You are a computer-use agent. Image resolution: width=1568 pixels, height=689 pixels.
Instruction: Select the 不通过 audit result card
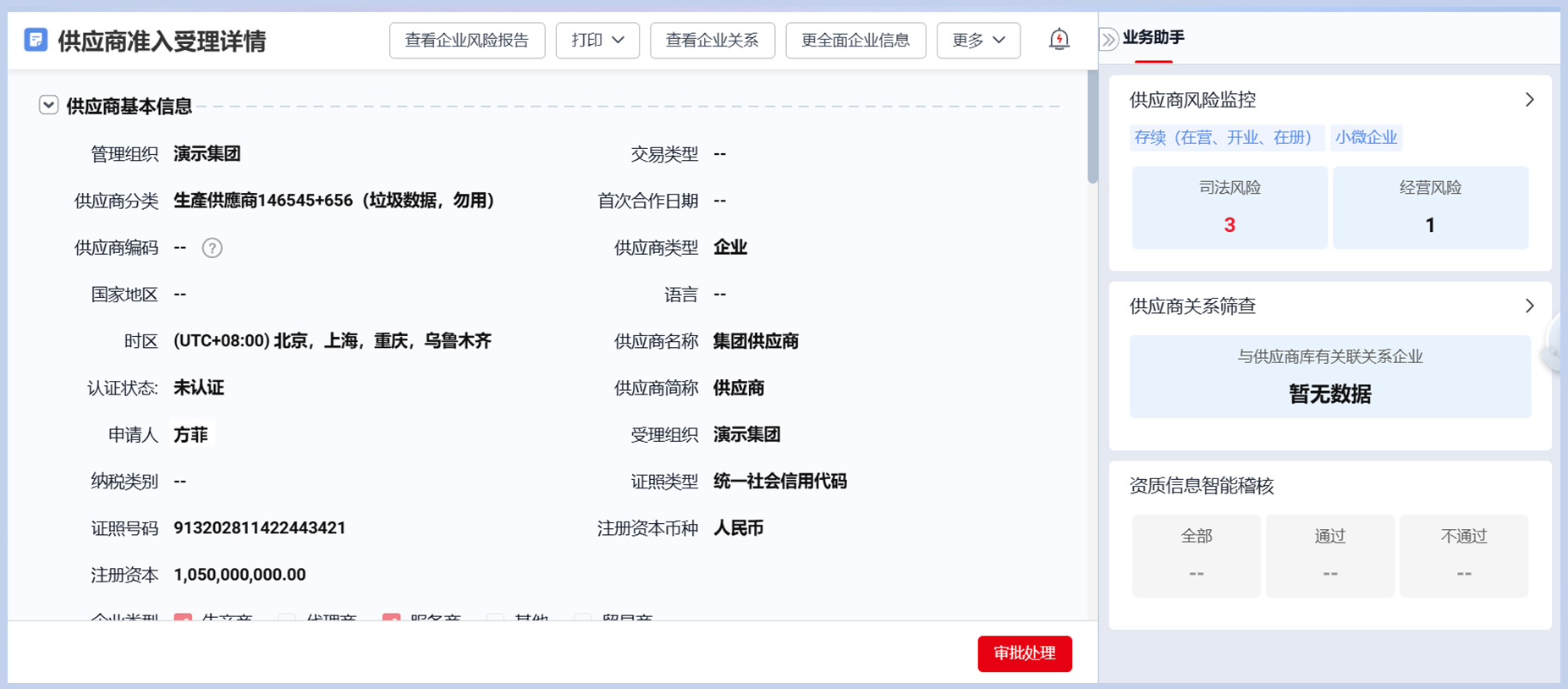point(1463,555)
